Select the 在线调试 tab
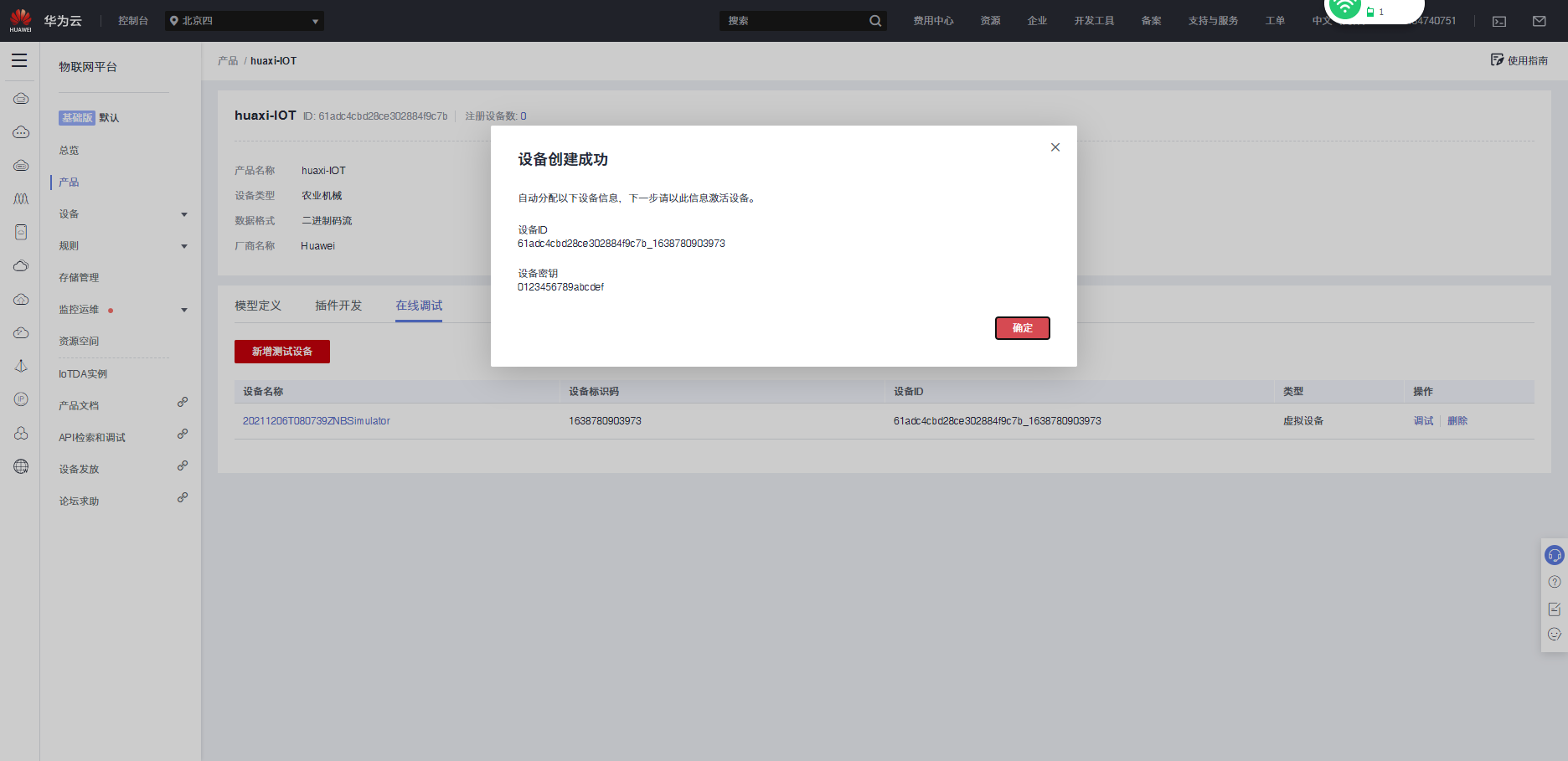Image resolution: width=1568 pixels, height=761 pixels. click(419, 306)
